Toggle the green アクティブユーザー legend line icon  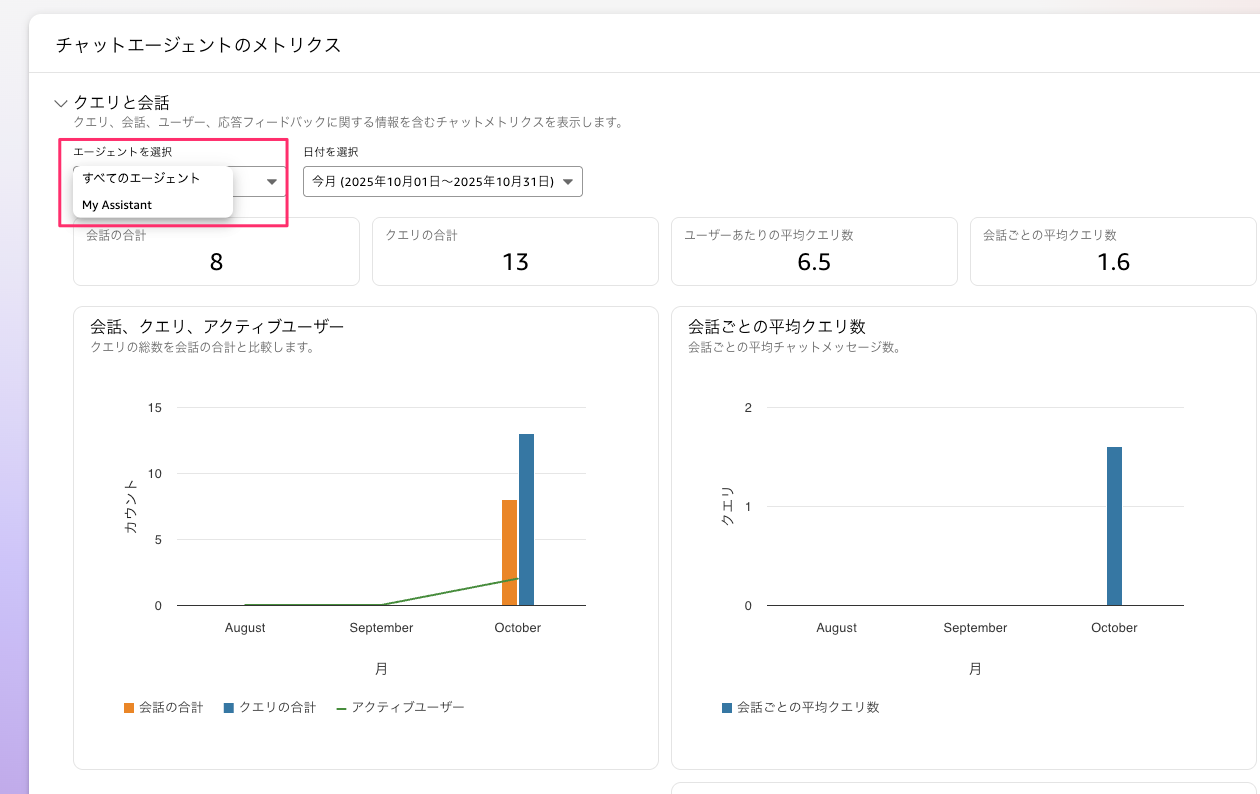point(341,708)
